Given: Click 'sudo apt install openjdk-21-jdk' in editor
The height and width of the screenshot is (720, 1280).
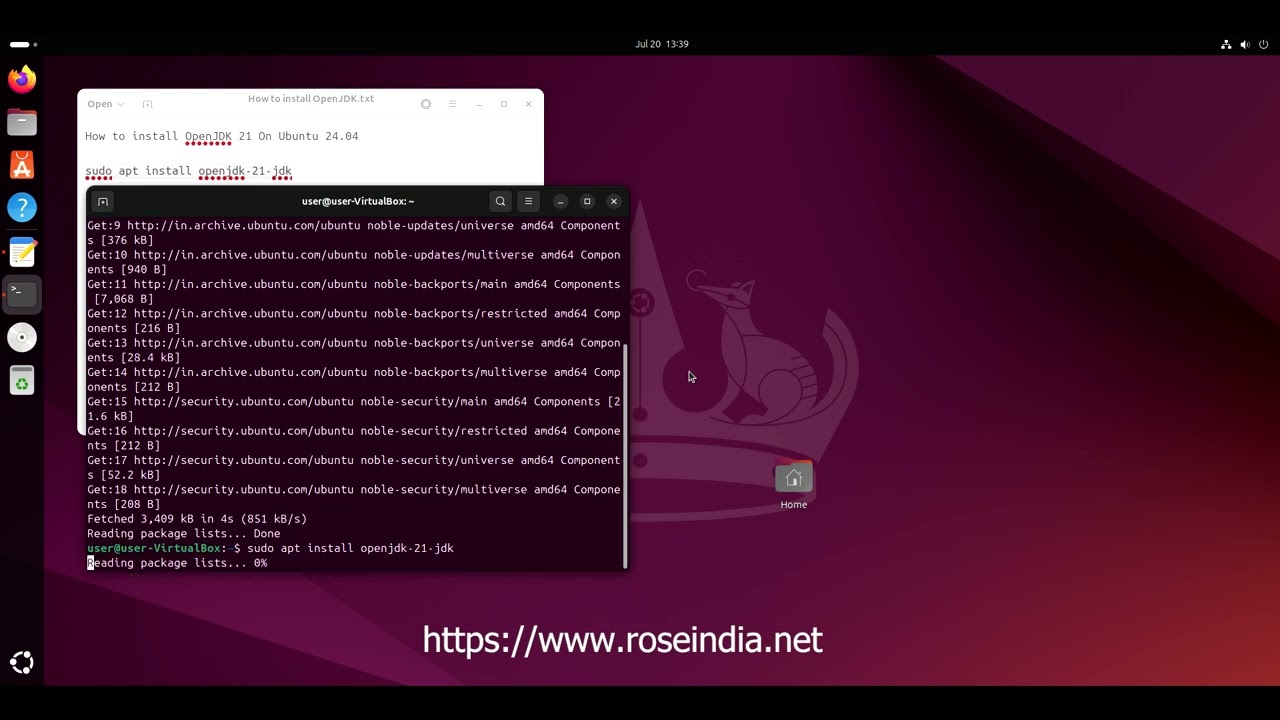Looking at the screenshot, I should (x=188, y=171).
